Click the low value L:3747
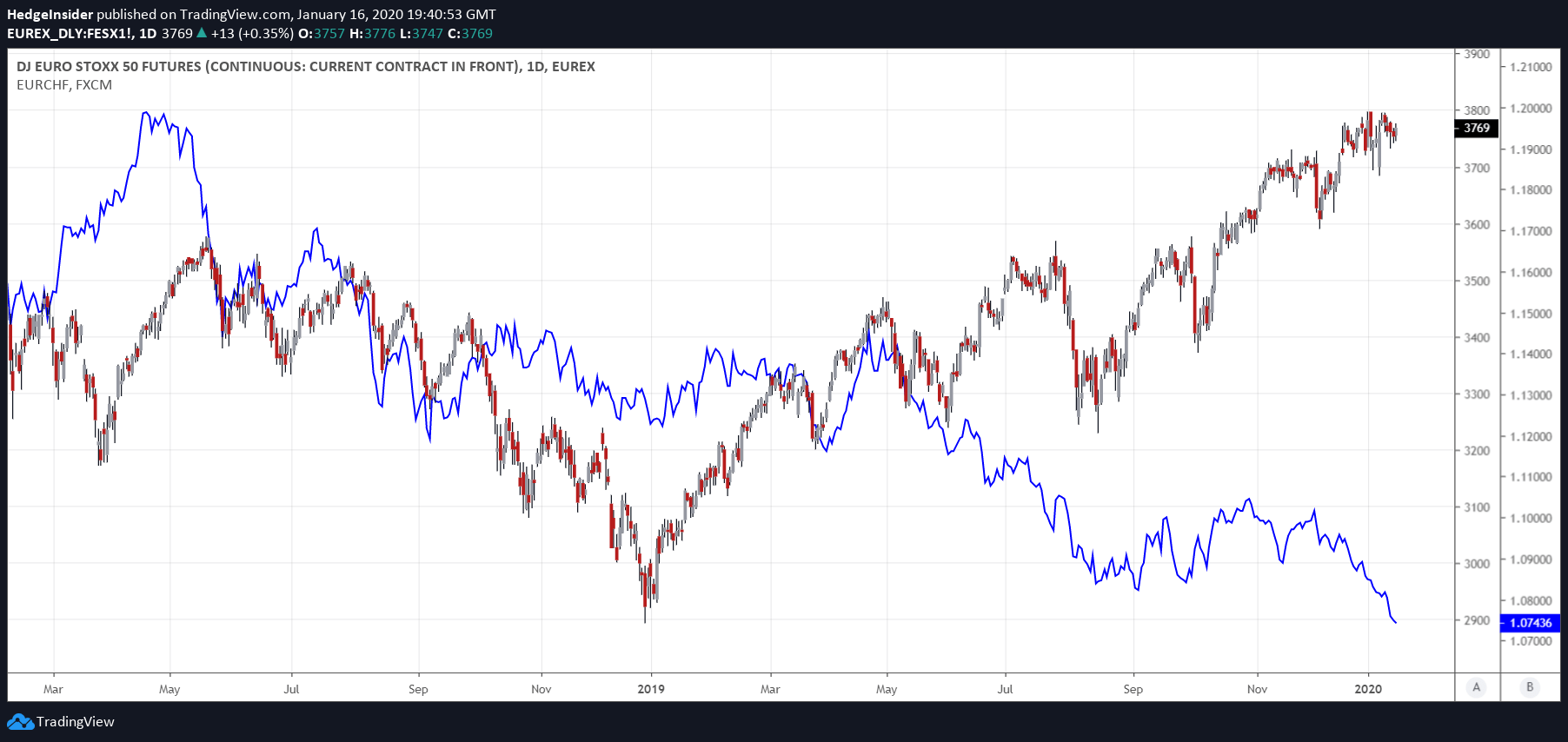 click(422, 34)
